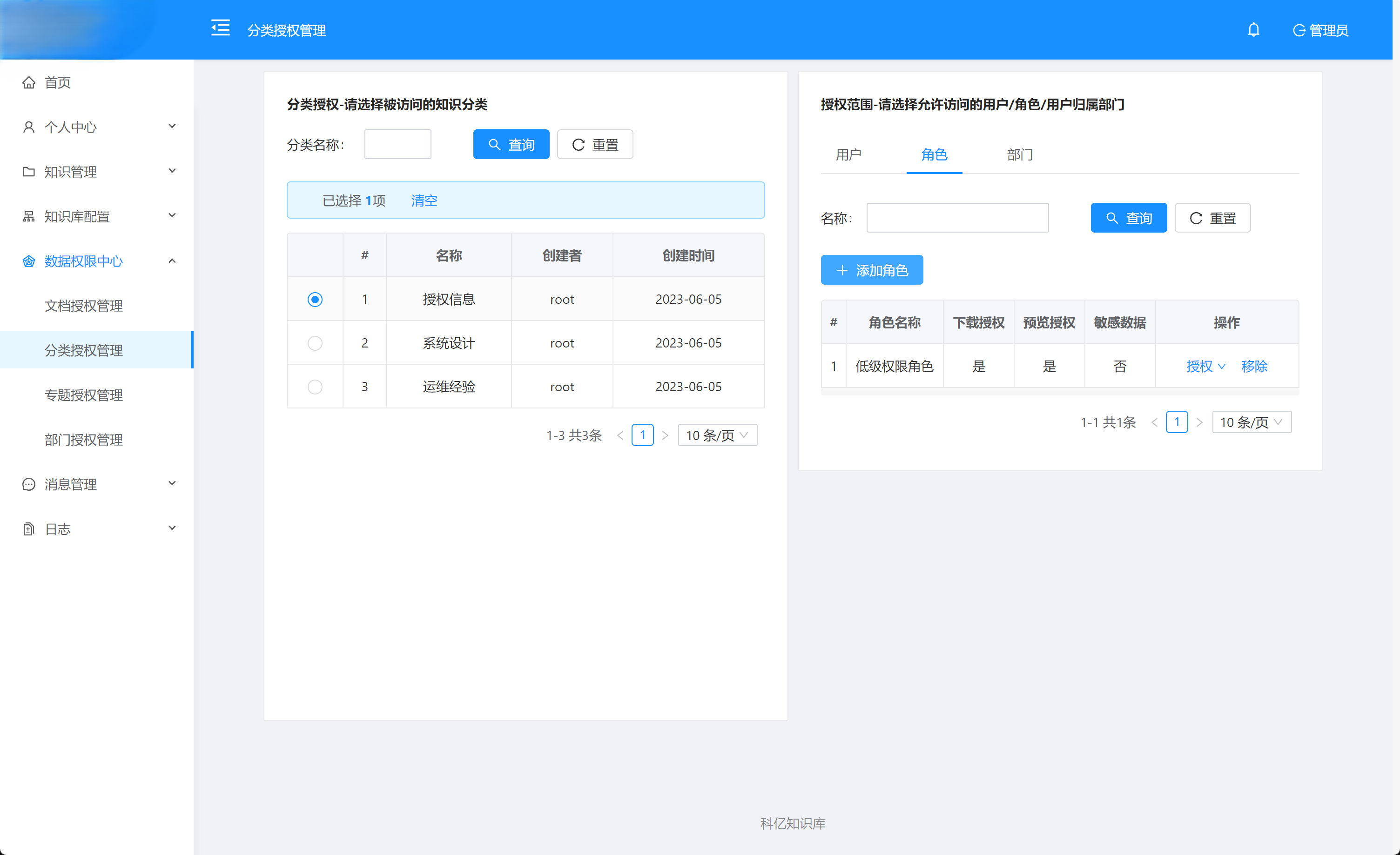This screenshot has height=855, width=1400.
Task: Open the 10 条/页 page size dropdown
Action: pyautogui.click(x=717, y=435)
